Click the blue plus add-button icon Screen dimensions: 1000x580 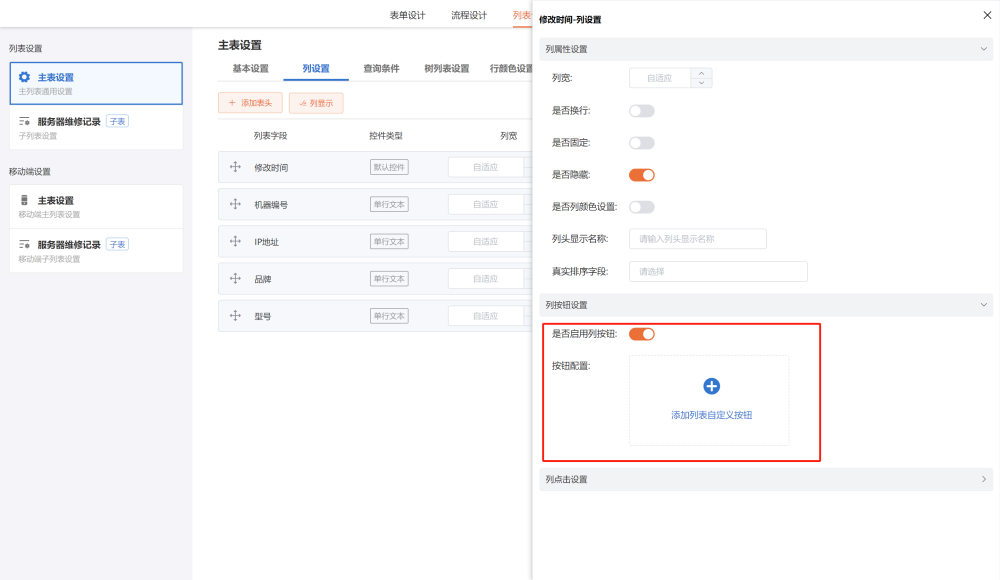click(x=712, y=386)
